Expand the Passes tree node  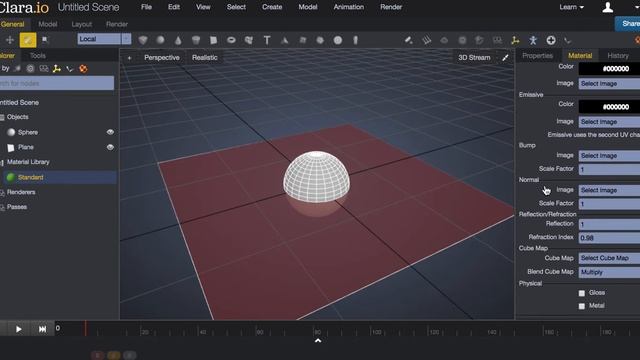(x=2, y=207)
